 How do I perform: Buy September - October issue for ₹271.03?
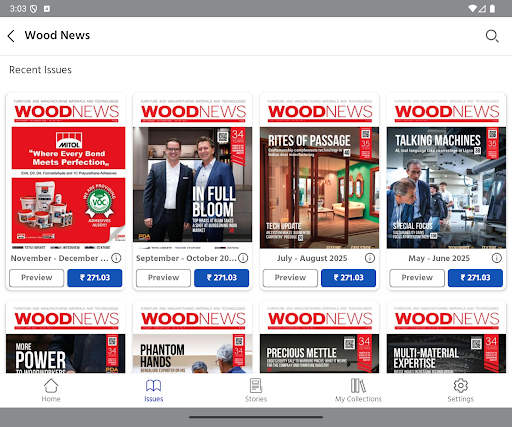coord(222,278)
